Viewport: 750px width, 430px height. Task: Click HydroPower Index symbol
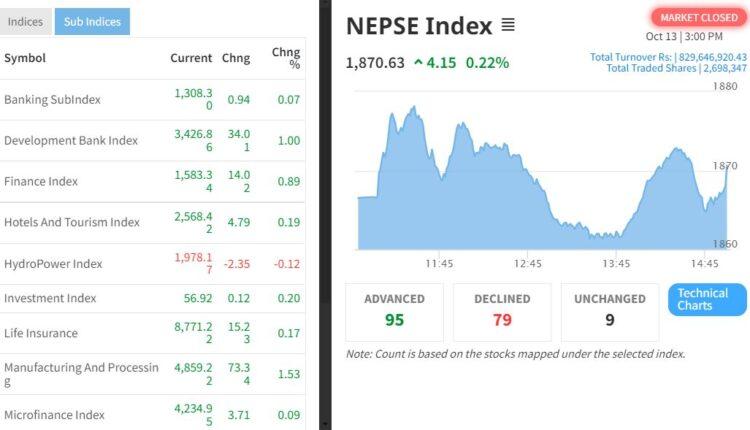[x=53, y=264]
